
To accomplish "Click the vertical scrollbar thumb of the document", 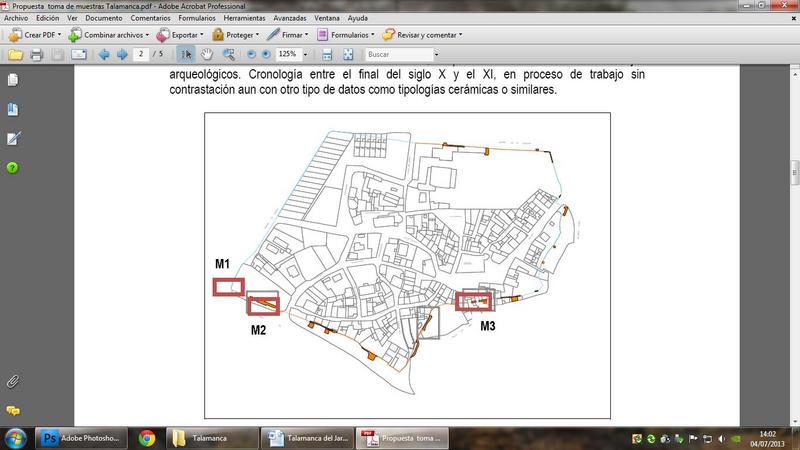I will (x=794, y=173).
